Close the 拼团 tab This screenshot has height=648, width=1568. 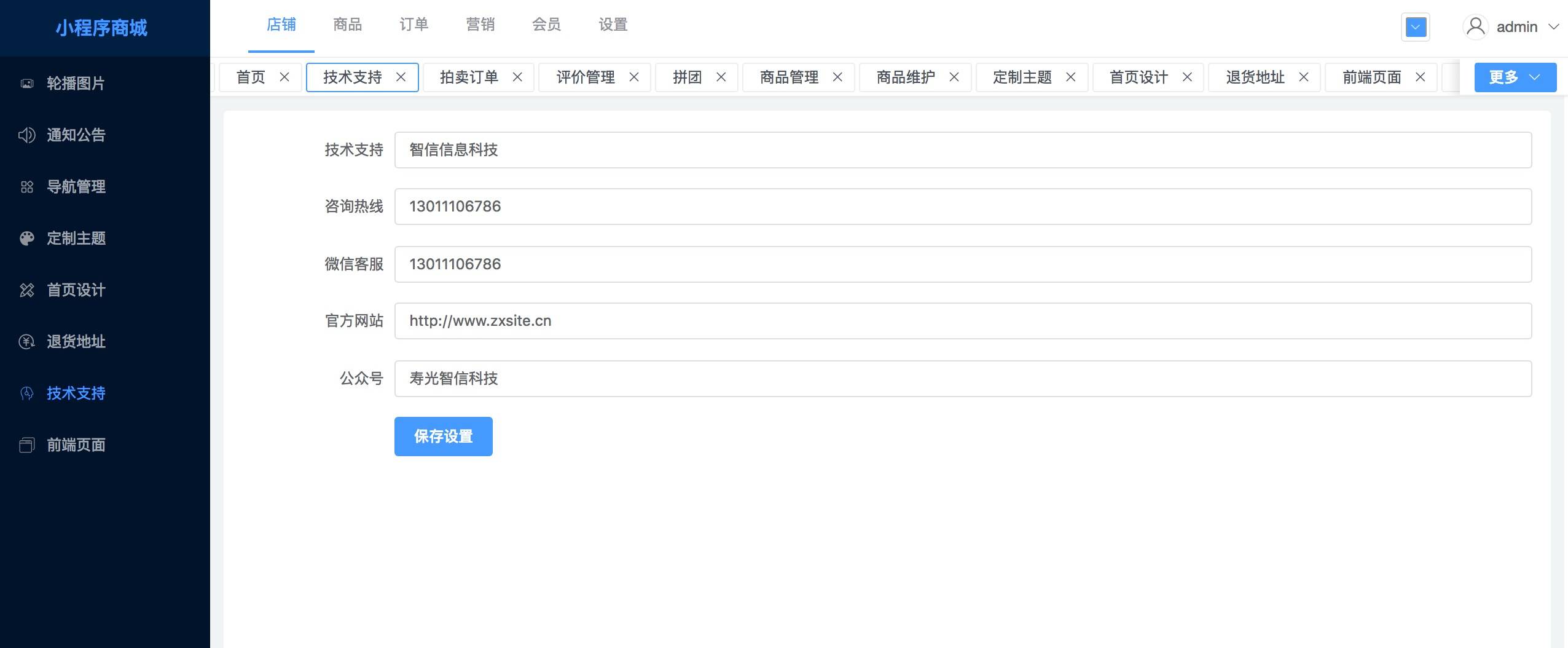pos(721,77)
